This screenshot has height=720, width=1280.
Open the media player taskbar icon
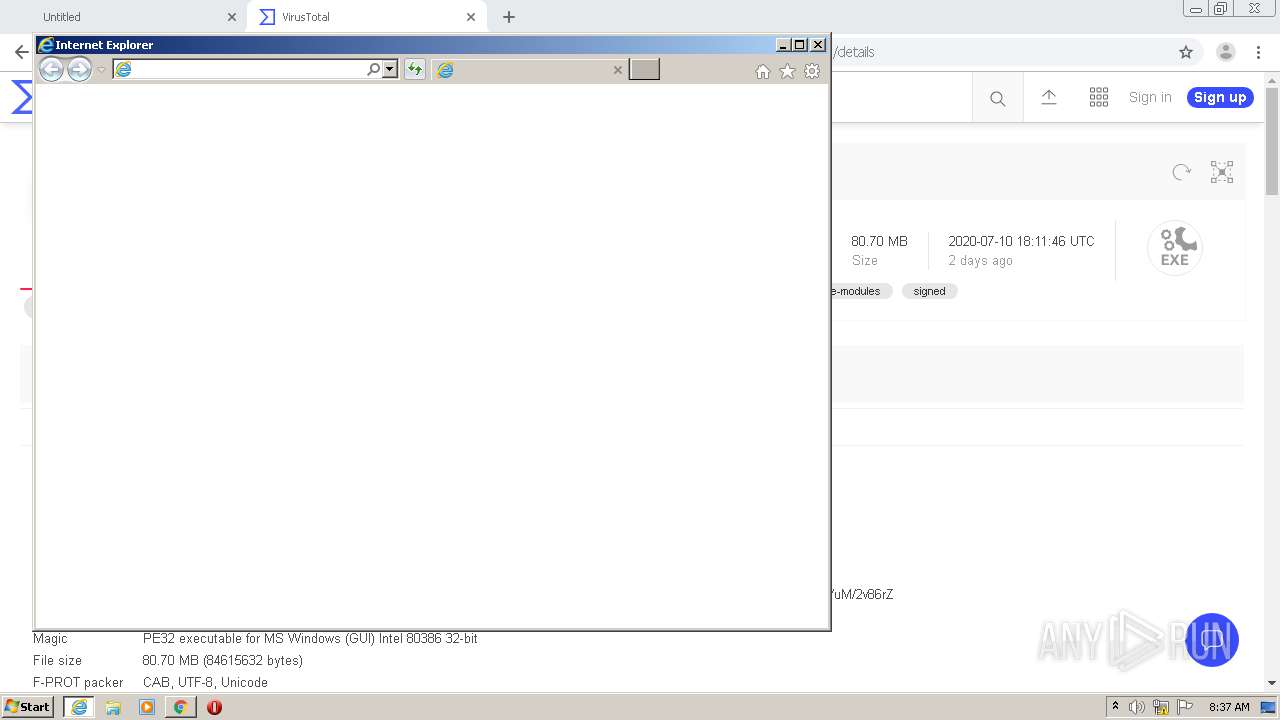[x=147, y=707]
